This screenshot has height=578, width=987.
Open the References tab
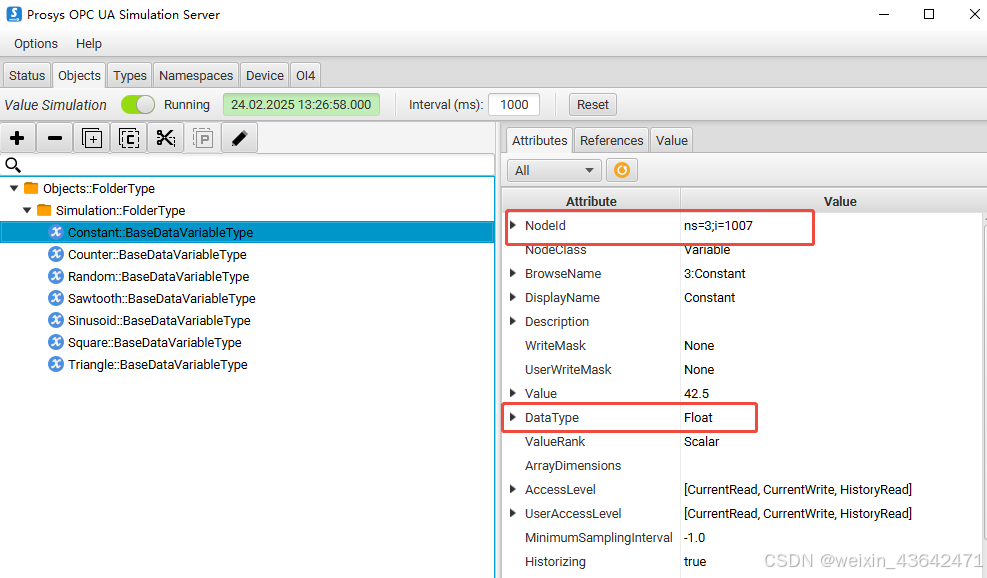tap(611, 140)
